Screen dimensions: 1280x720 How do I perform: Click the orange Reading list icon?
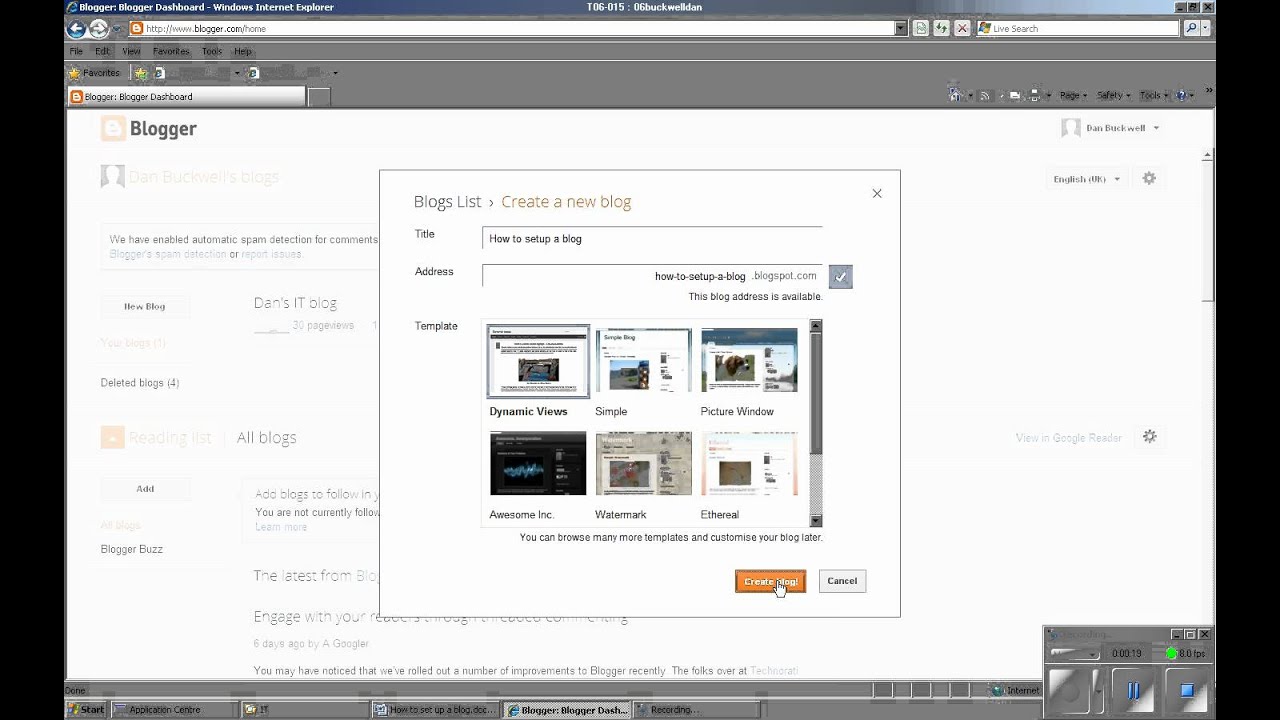pos(112,437)
